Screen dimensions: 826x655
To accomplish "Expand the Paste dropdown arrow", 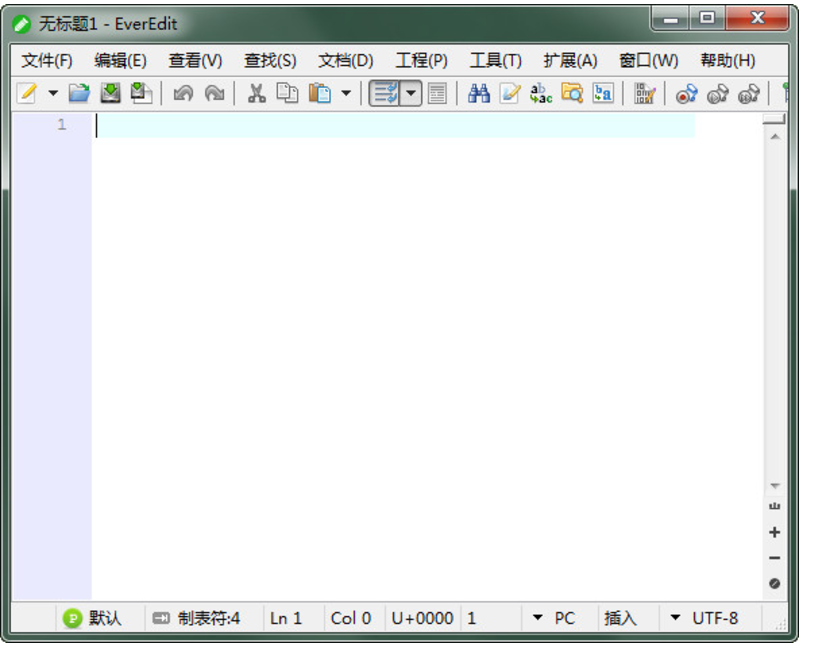I will (346, 94).
